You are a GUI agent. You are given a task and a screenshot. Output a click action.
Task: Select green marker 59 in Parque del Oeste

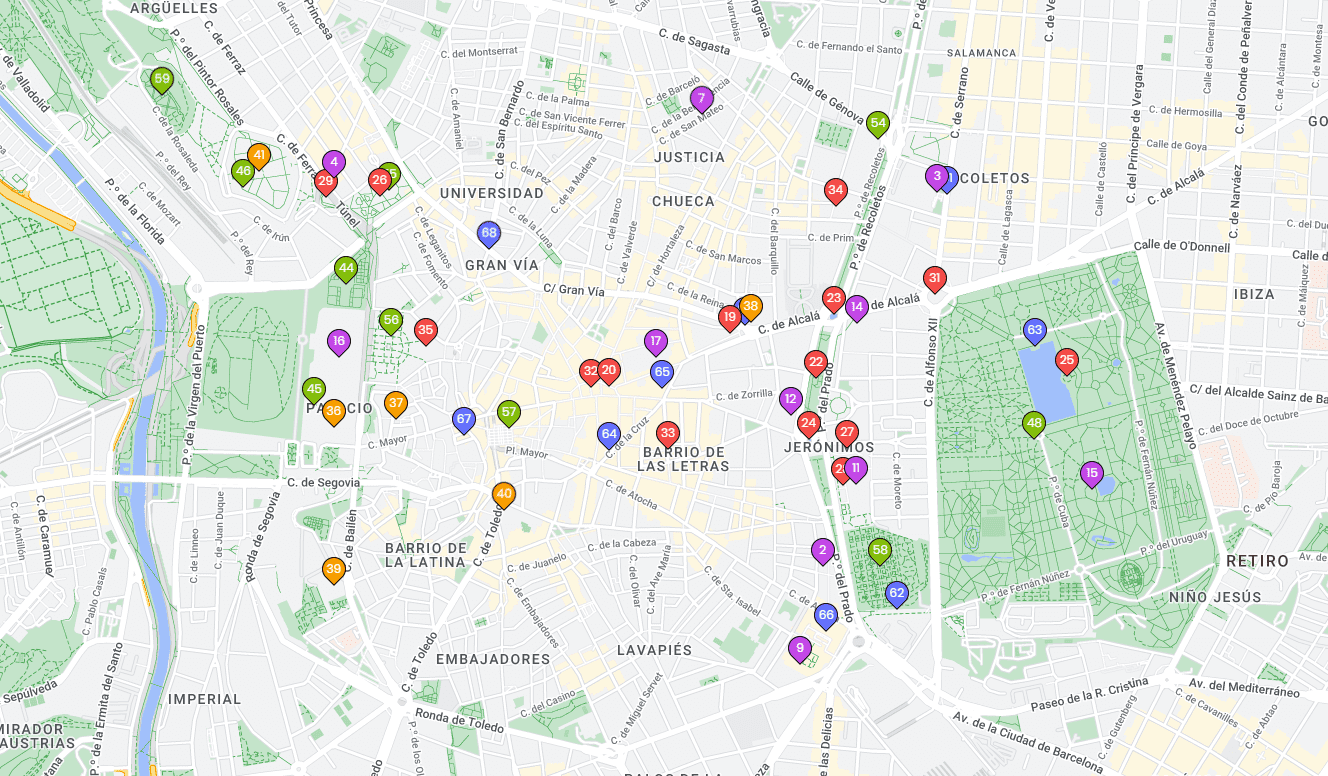(162, 77)
